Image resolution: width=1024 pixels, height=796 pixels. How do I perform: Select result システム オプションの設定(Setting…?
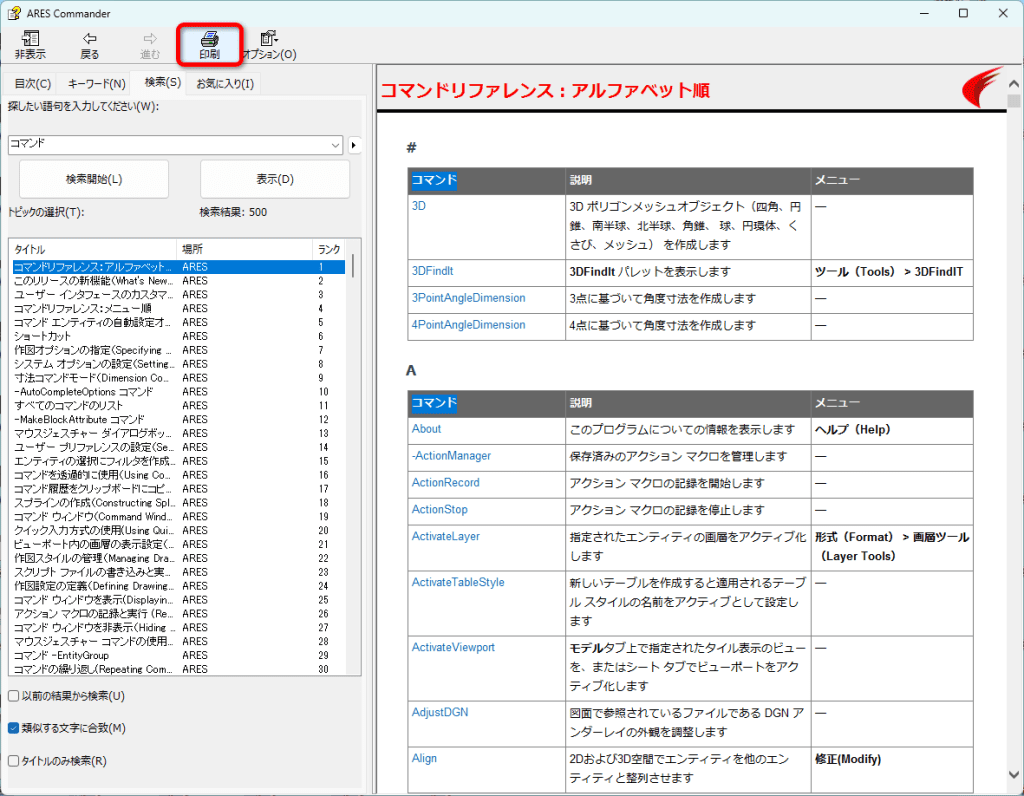coord(178,364)
